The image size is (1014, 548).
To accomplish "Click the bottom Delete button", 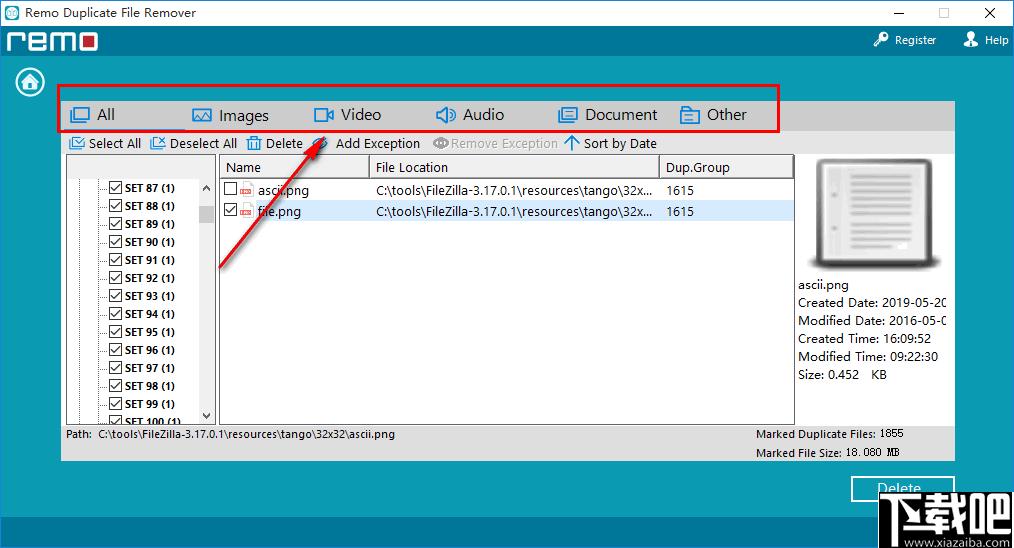I will pyautogui.click(x=902, y=488).
